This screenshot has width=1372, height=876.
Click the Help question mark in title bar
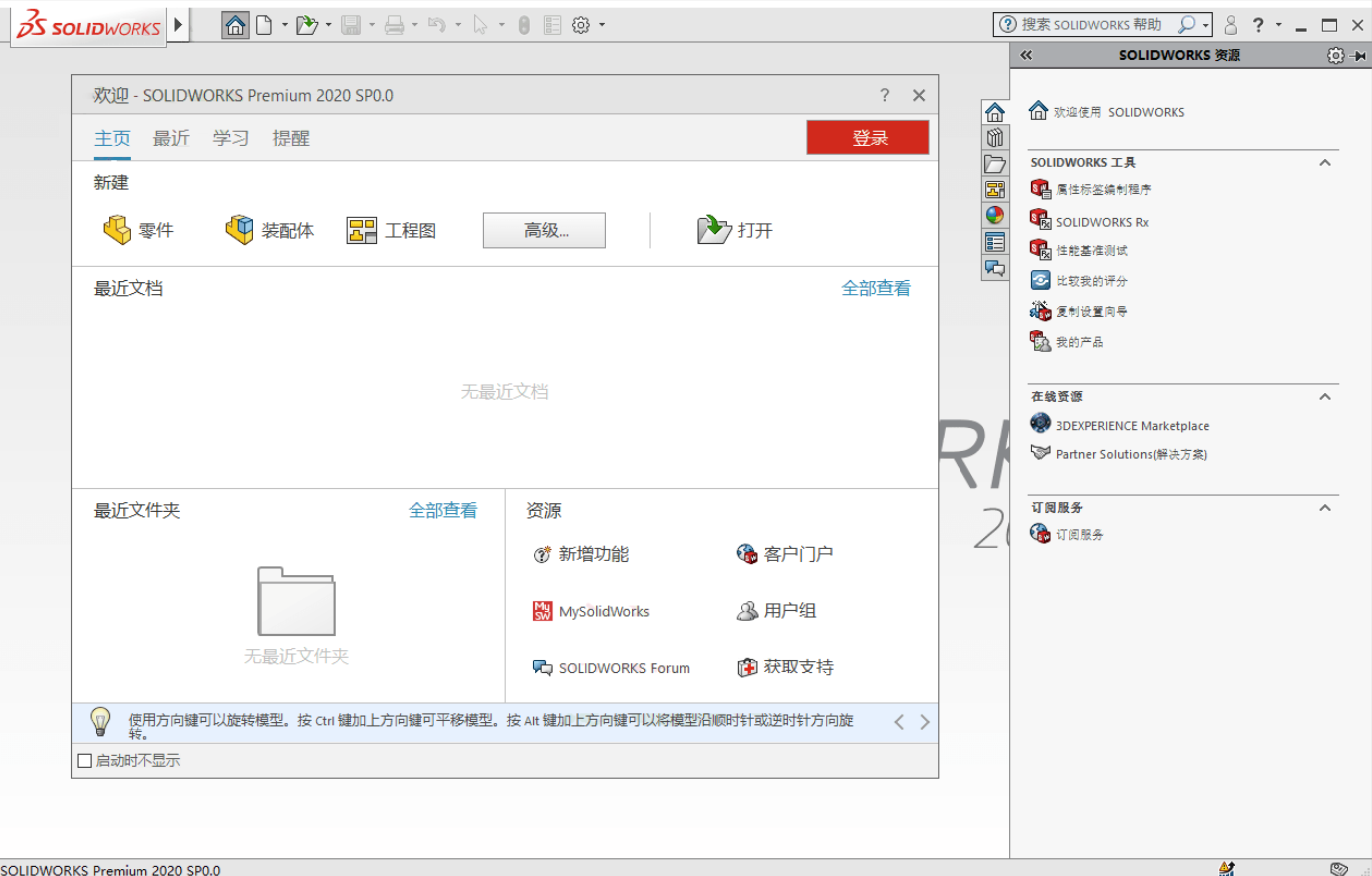[1258, 25]
